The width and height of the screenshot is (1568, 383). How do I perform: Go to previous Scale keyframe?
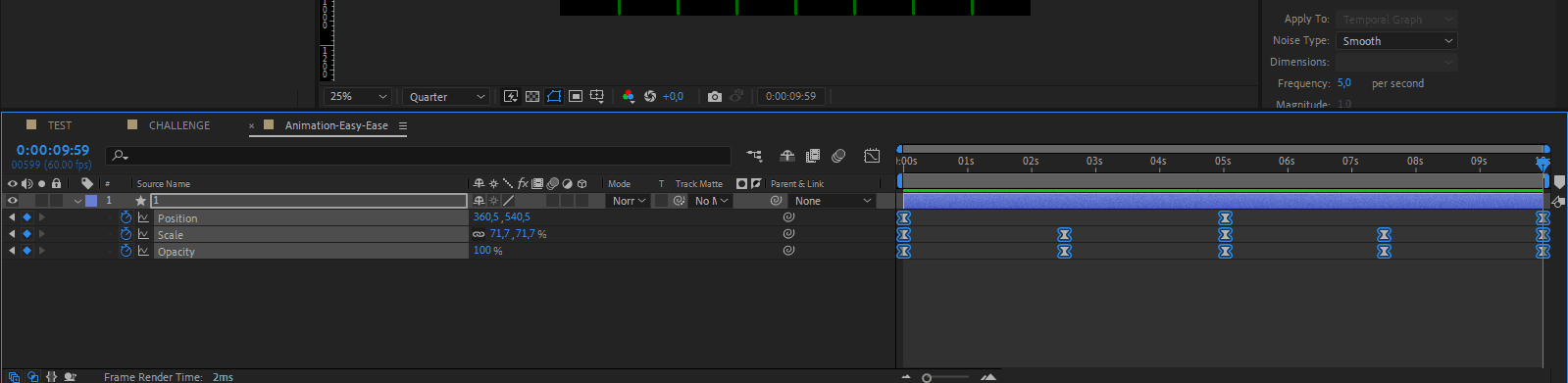[x=12, y=234]
